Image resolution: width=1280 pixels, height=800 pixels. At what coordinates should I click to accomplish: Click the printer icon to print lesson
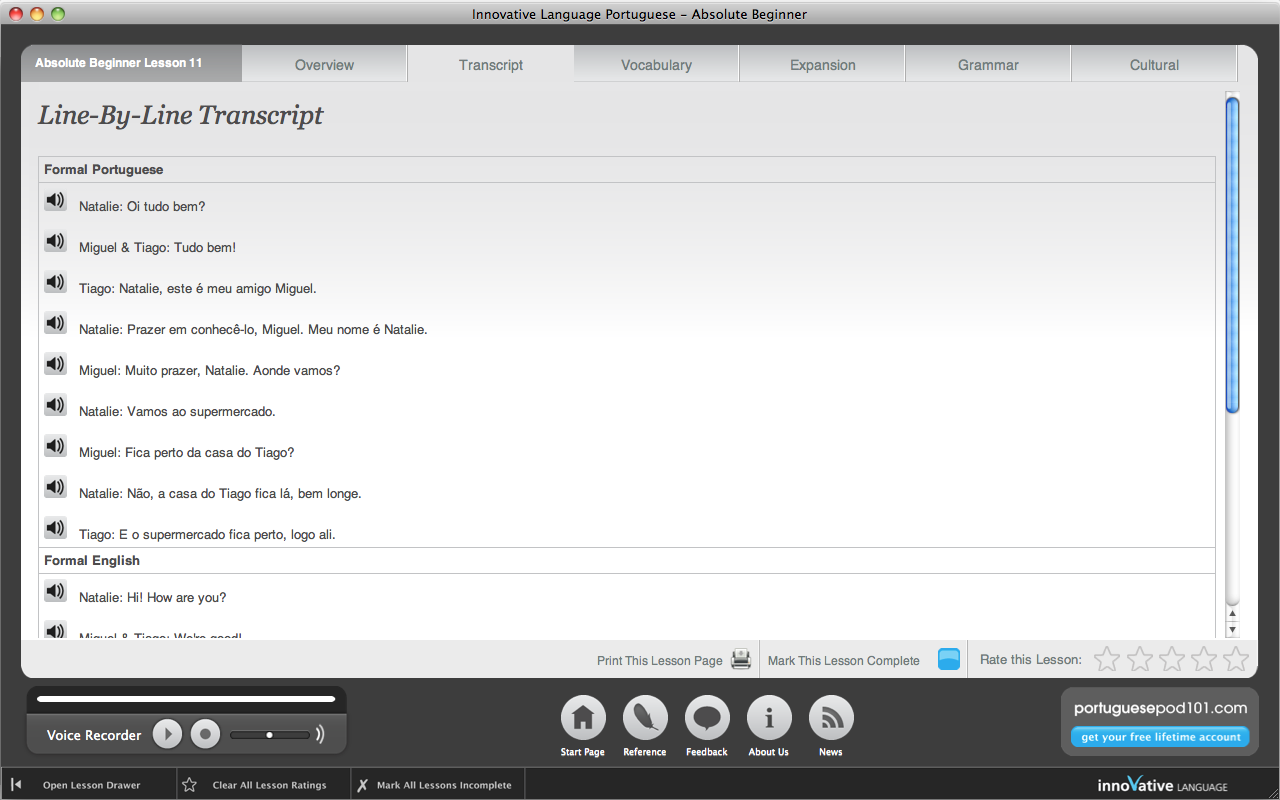[x=741, y=660]
